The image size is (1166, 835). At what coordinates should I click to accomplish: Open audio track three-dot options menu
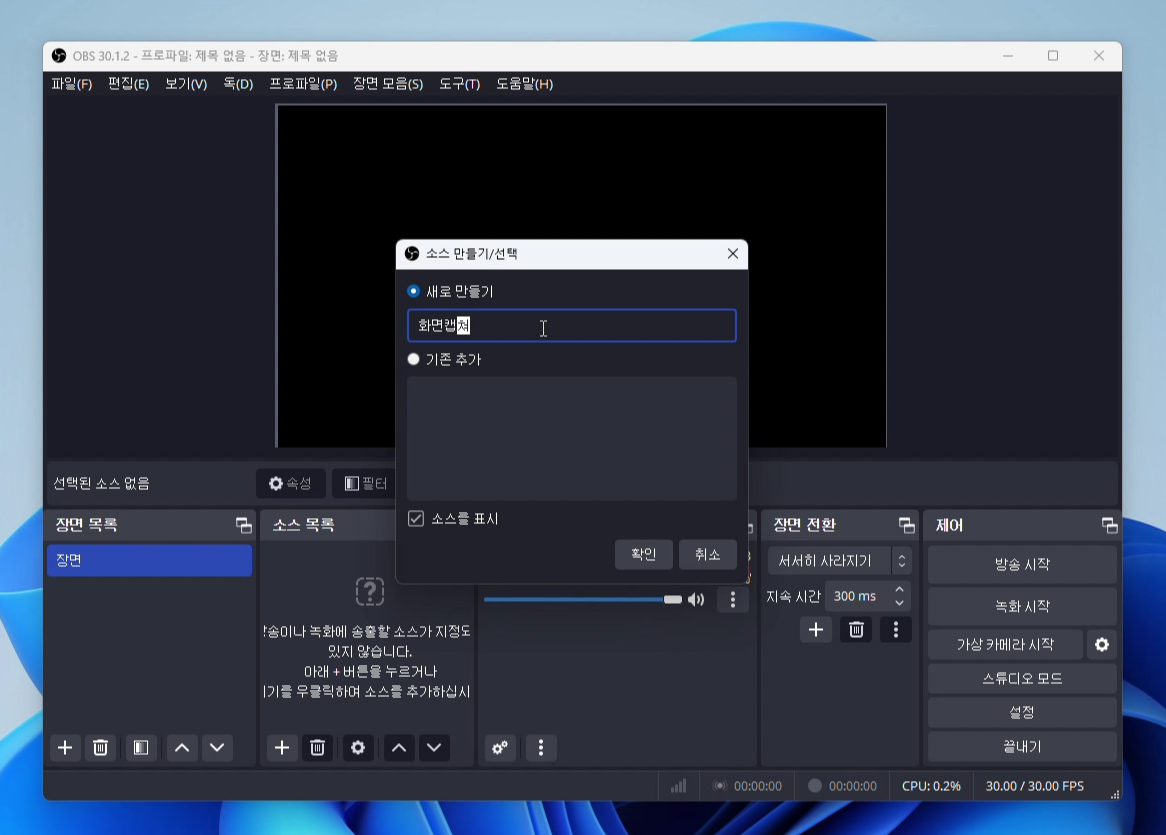[732, 599]
